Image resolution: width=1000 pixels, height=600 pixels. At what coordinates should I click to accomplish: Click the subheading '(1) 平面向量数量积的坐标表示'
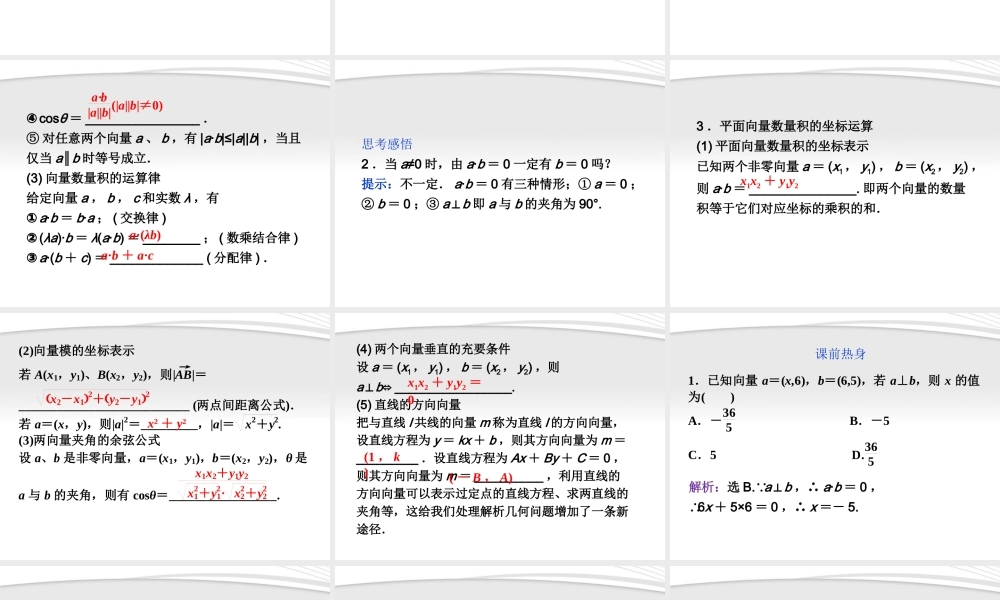(x=783, y=146)
